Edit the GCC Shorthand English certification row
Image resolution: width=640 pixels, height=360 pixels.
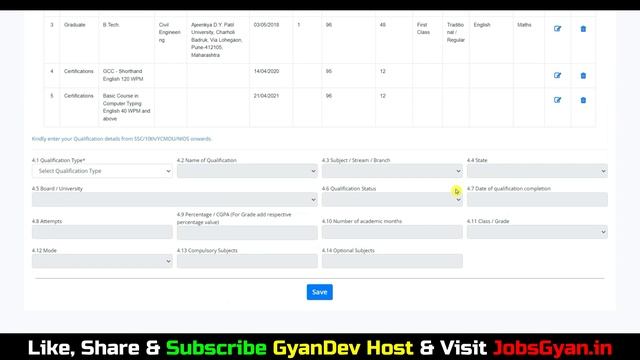pyautogui.click(x=557, y=76)
